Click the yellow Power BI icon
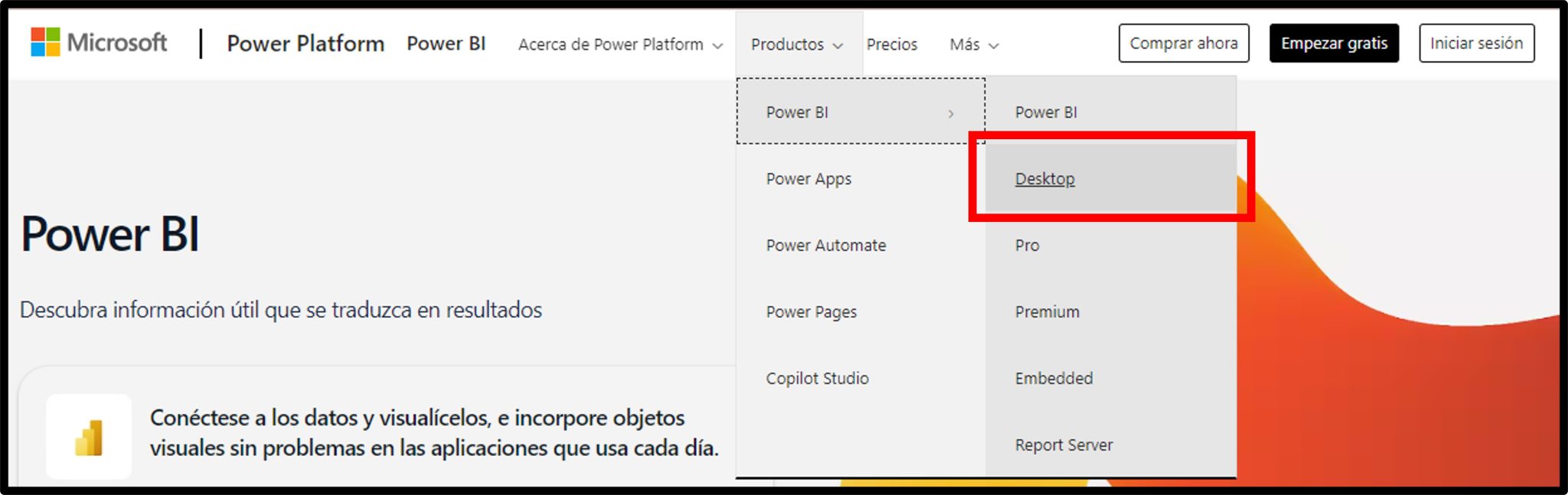This screenshot has height=495, width=1568. [x=89, y=438]
